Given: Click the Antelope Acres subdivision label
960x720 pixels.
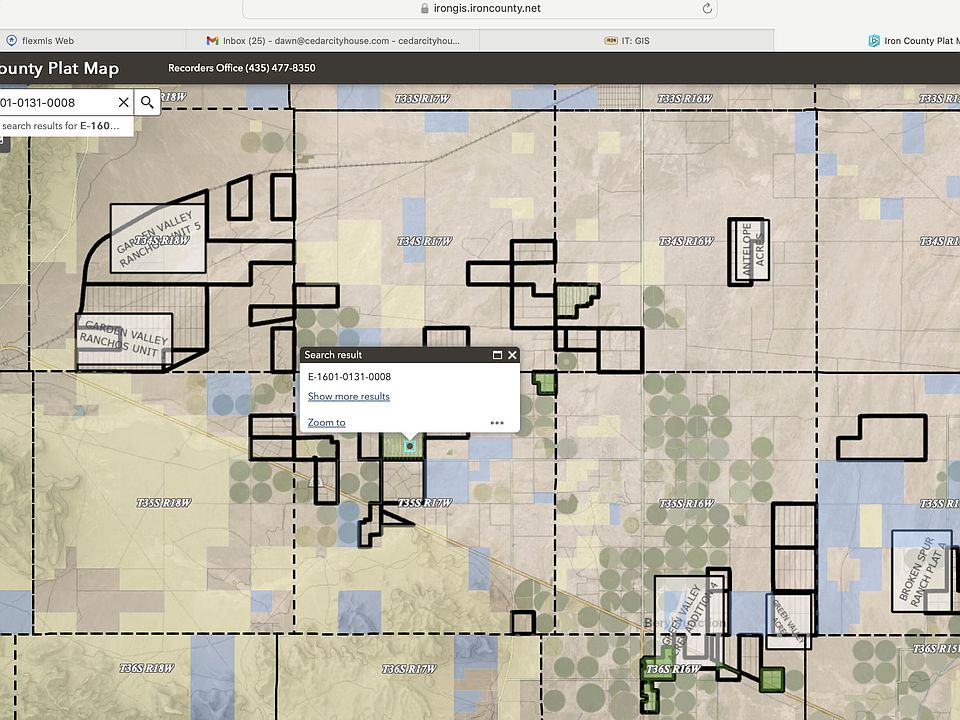Looking at the screenshot, I should point(752,252).
